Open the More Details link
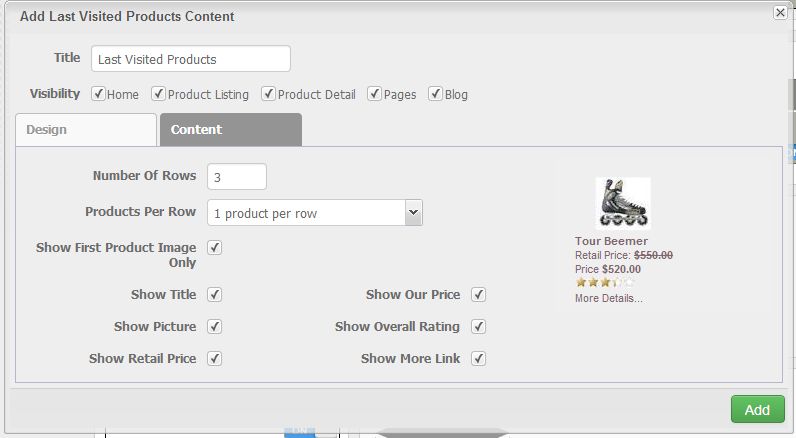This screenshot has height=438, width=796. click(609, 298)
